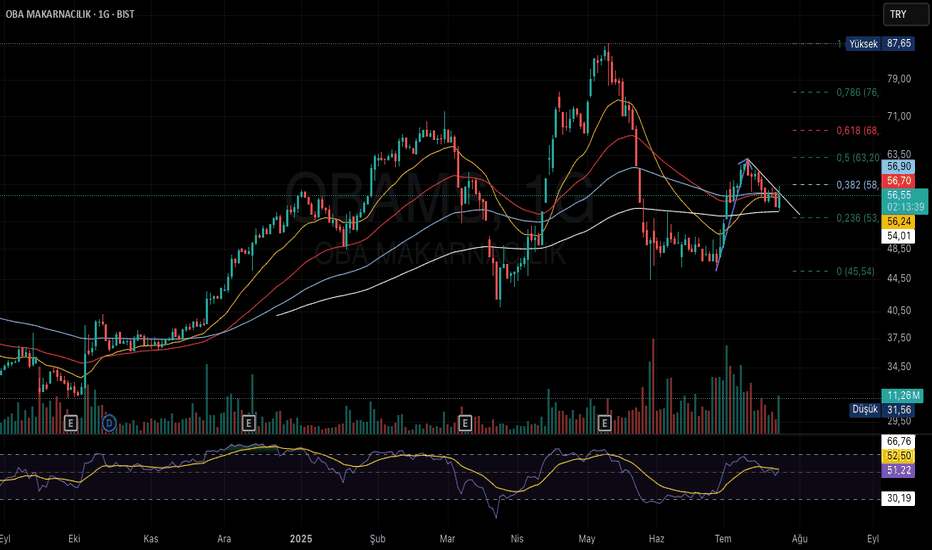Select the Düşük 31,56 price label
The height and width of the screenshot is (550, 932).
881,410
